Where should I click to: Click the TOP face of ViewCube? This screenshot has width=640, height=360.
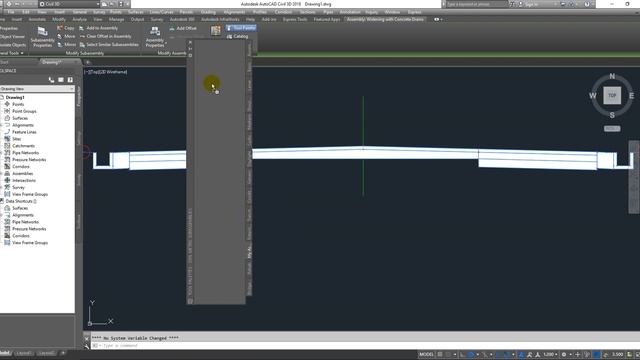click(612, 96)
